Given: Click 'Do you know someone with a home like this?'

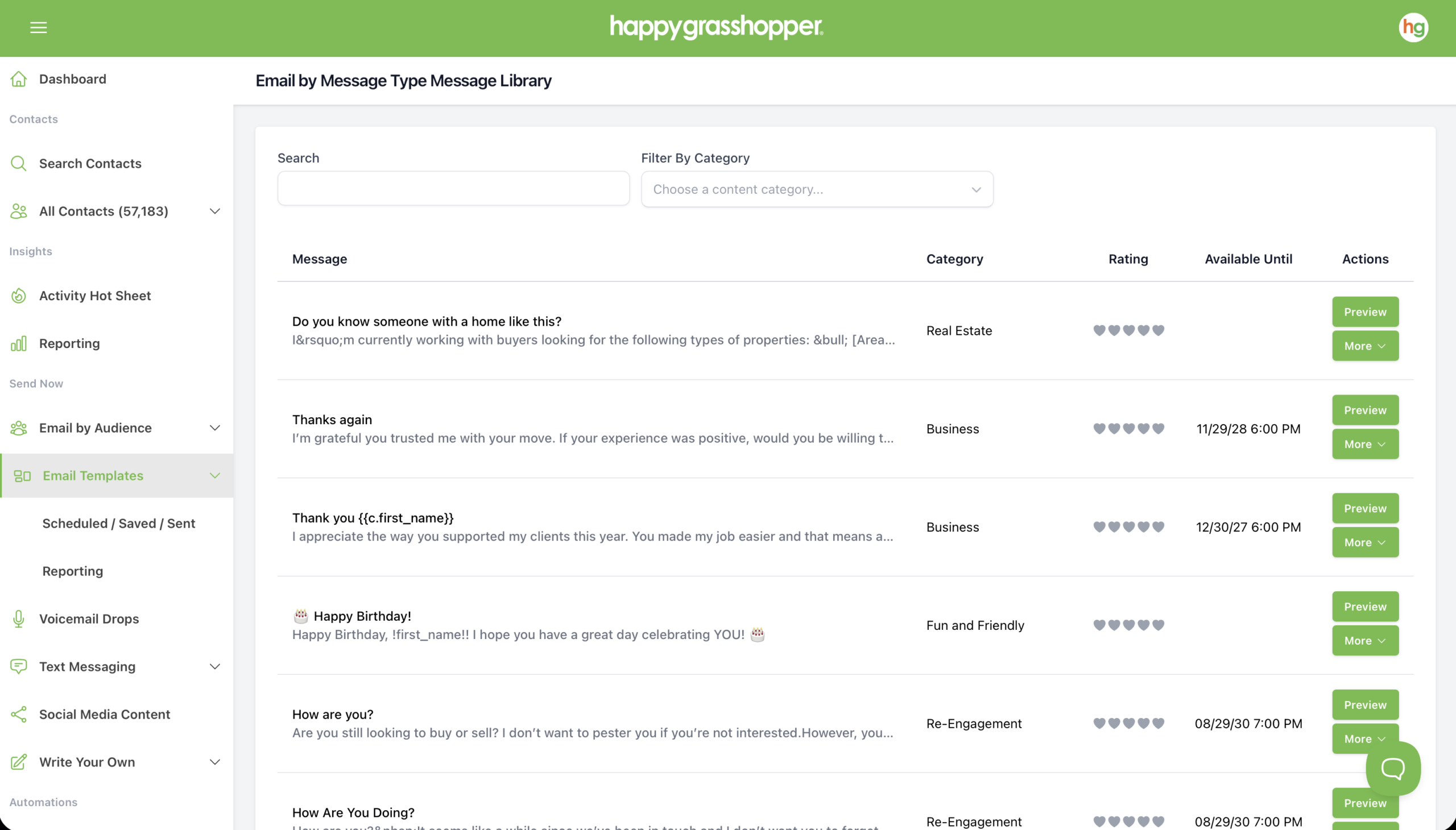Looking at the screenshot, I should [427, 322].
